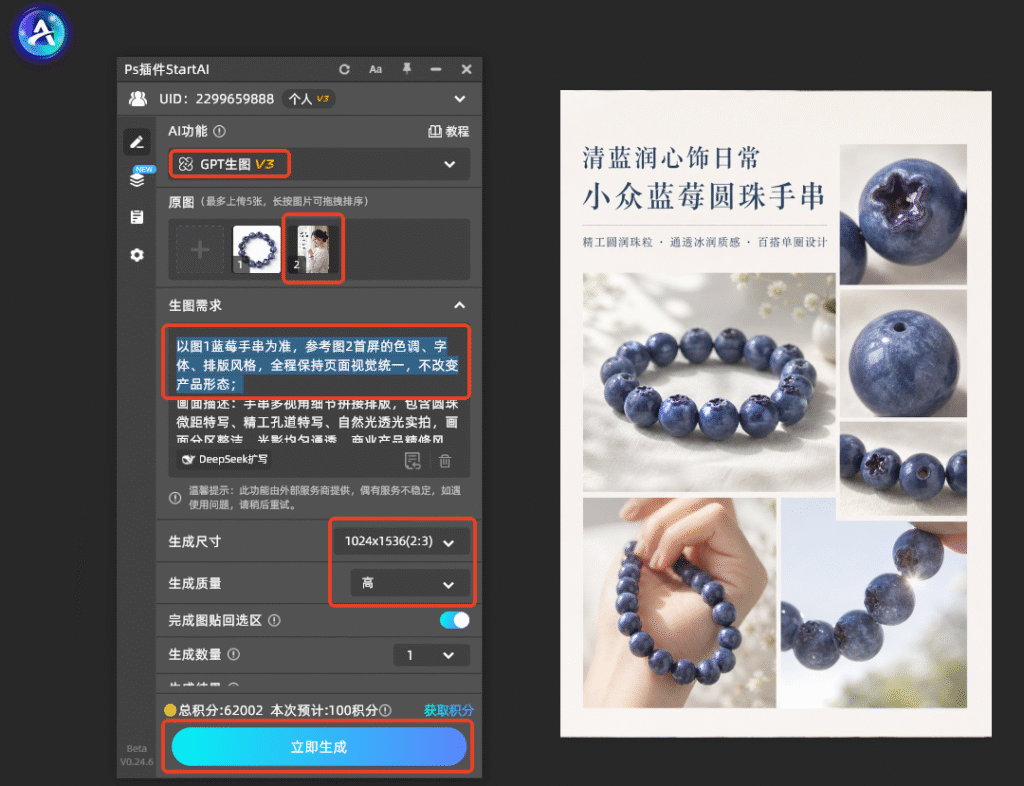Click the info icon after 100积分
Viewport: 1024px width, 786px height.
click(386, 710)
